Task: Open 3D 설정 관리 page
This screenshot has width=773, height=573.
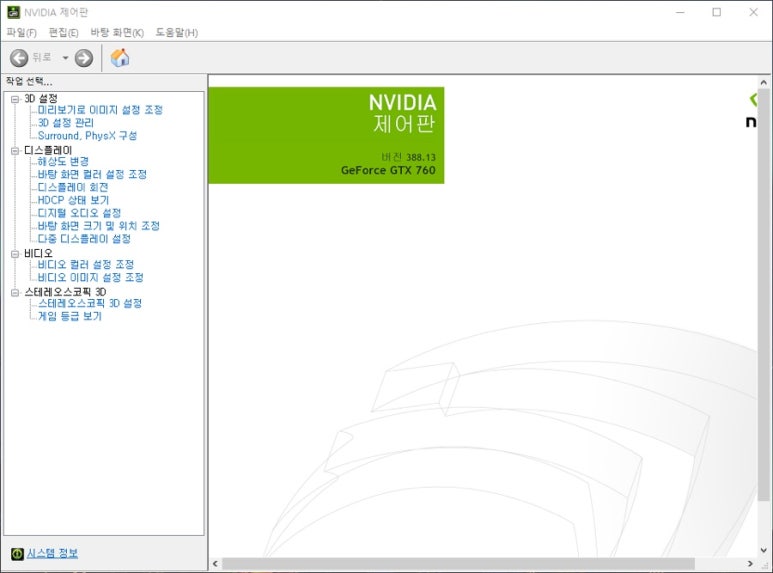Action: (66, 122)
